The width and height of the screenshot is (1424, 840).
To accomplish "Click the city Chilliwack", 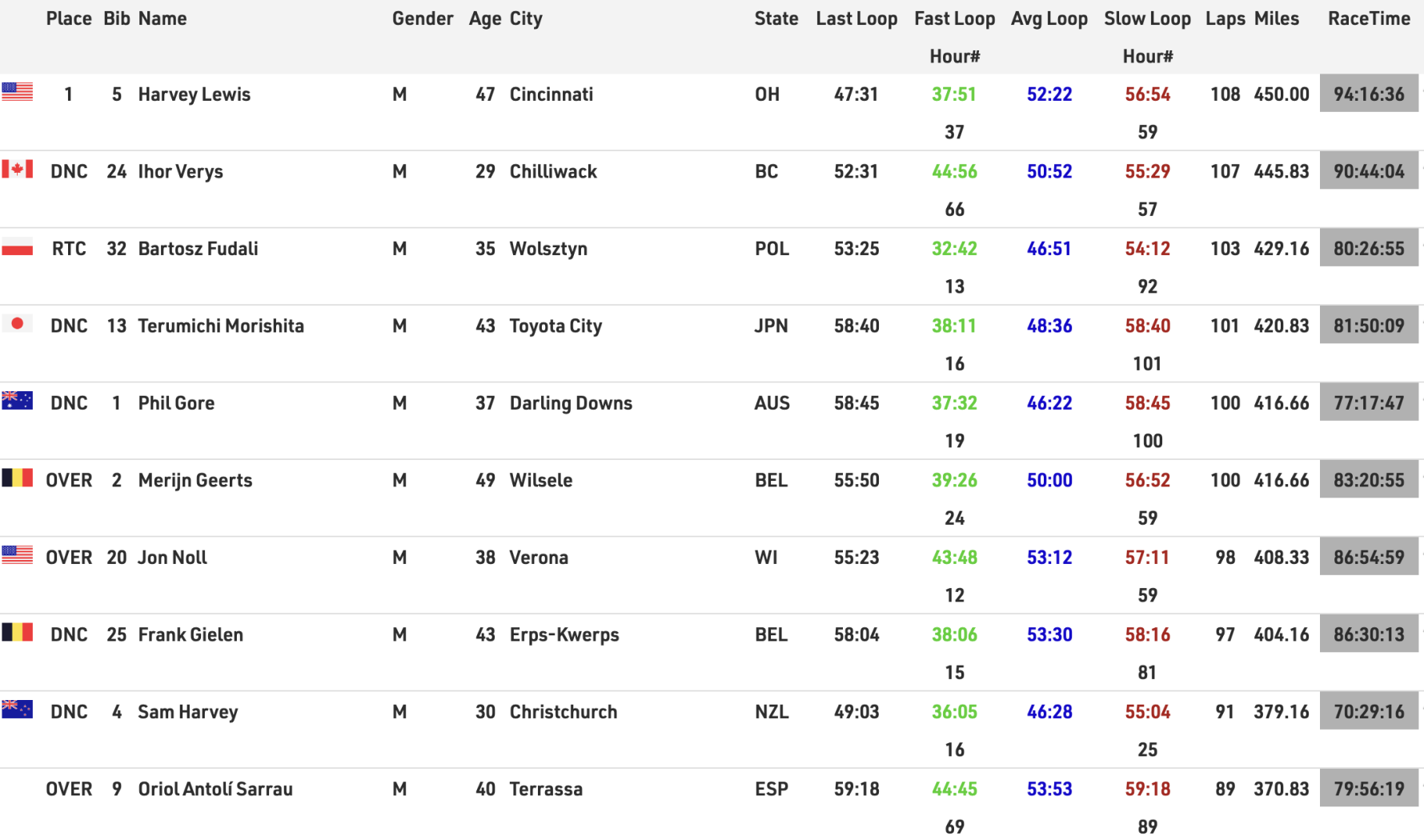I will tap(553, 171).
